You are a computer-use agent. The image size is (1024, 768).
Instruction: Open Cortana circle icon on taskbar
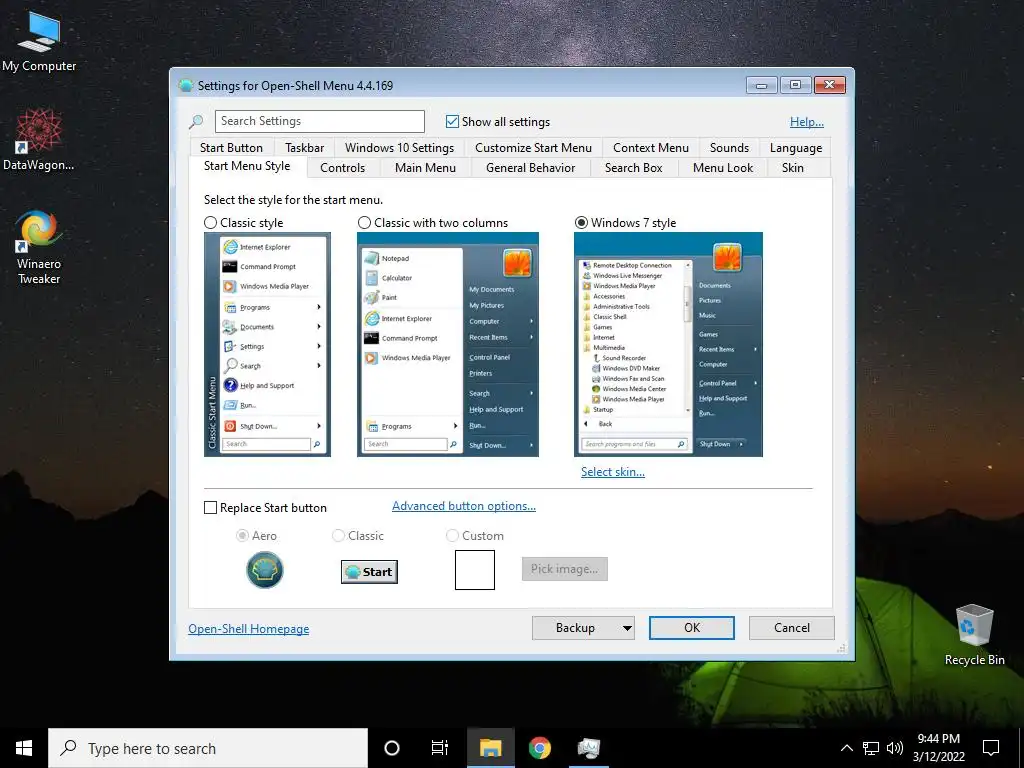(x=392, y=748)
